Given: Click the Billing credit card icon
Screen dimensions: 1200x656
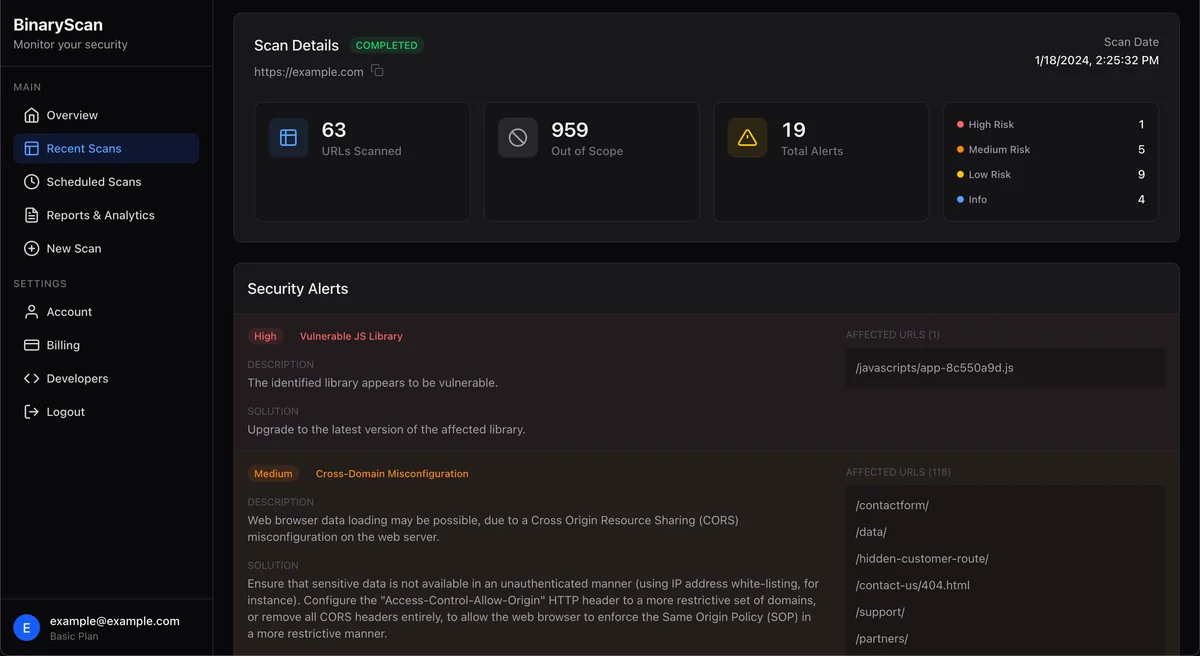Looking at the screenshot, I should 32,345.
